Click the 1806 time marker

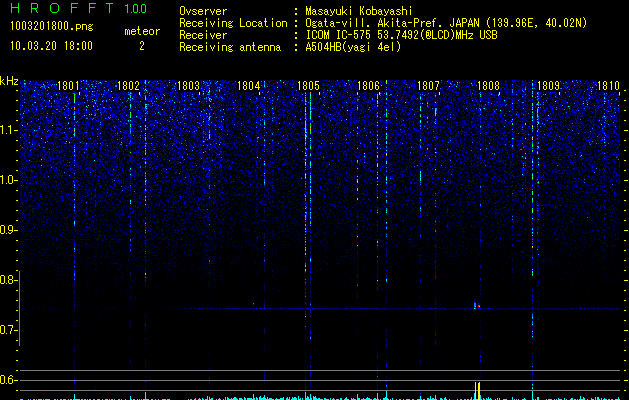point(368,86)
